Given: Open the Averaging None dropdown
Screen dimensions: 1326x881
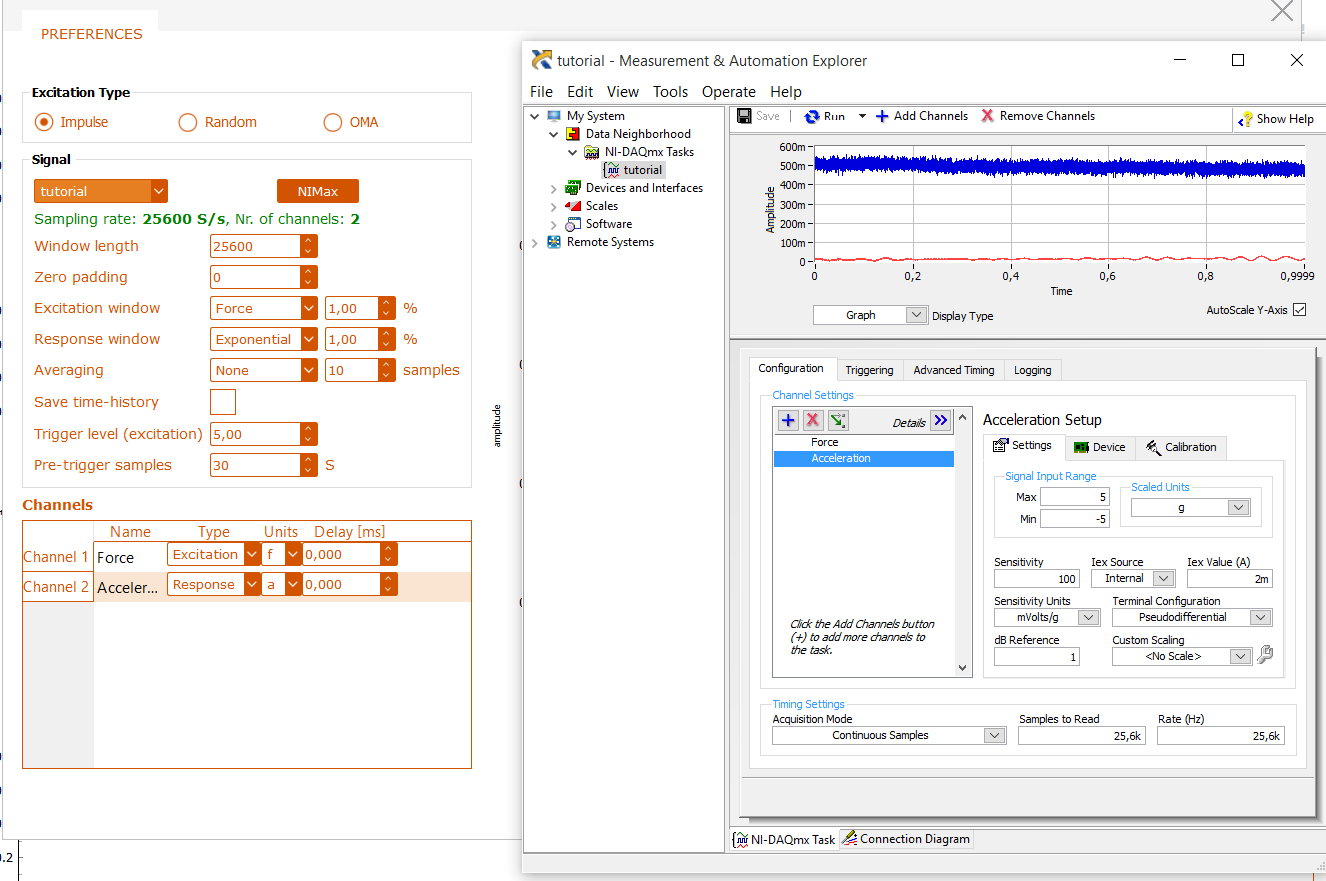Looking at the screenshot, I should (x=309, y=371).
